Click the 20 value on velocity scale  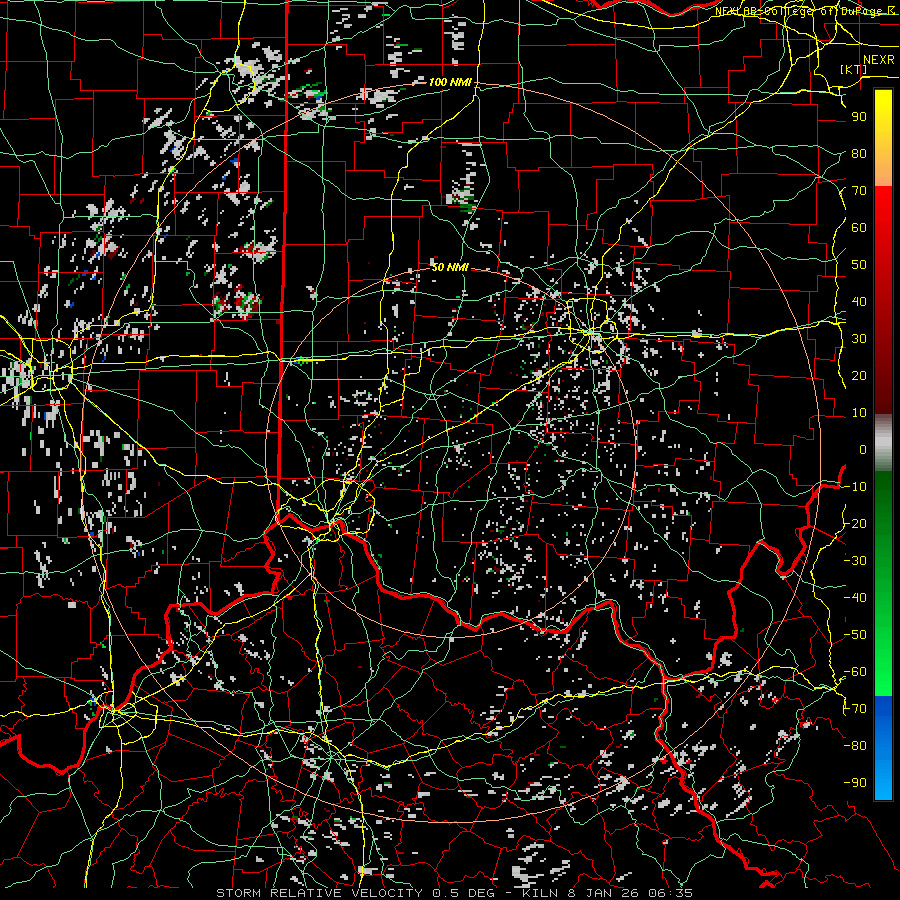[859, 376]
